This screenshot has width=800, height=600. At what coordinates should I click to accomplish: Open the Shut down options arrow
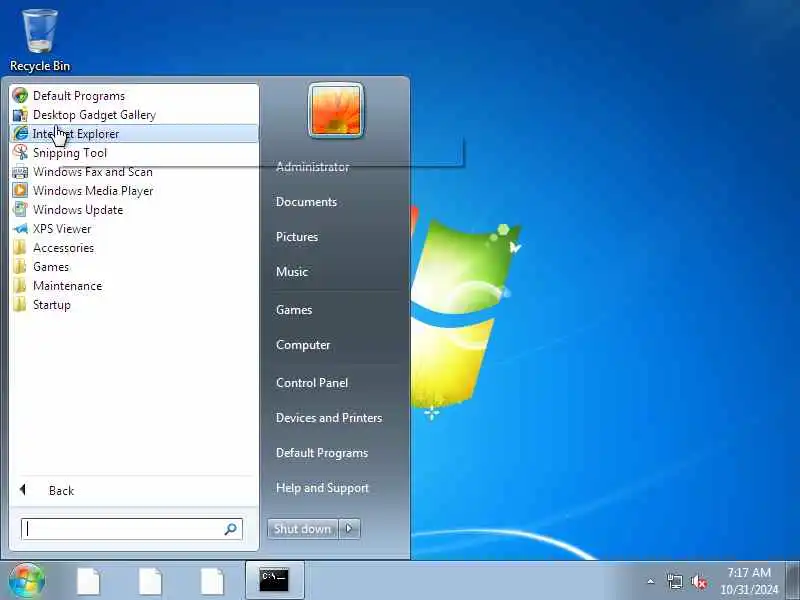(349, 529)
